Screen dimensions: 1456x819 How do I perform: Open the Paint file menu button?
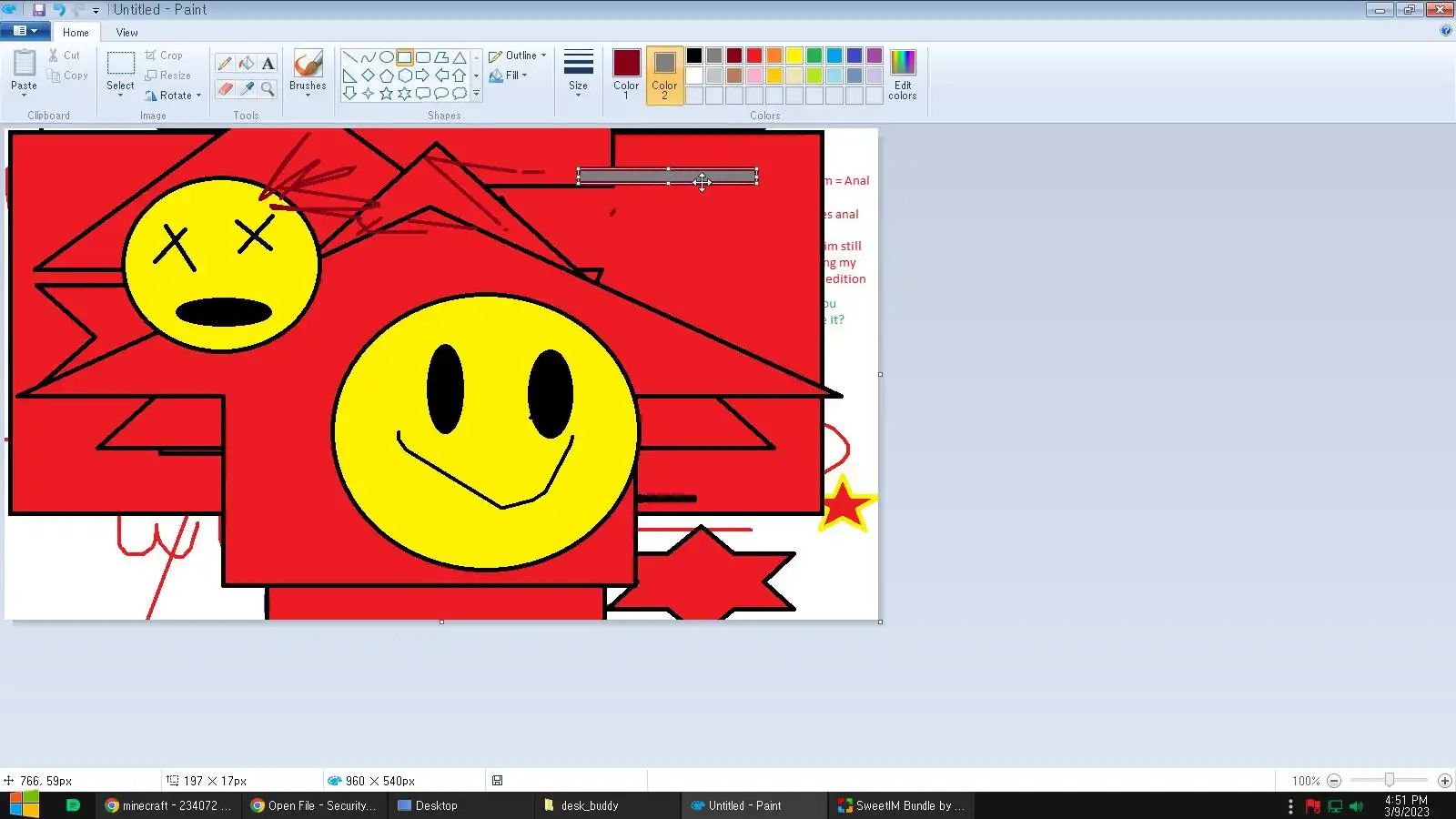25,31
